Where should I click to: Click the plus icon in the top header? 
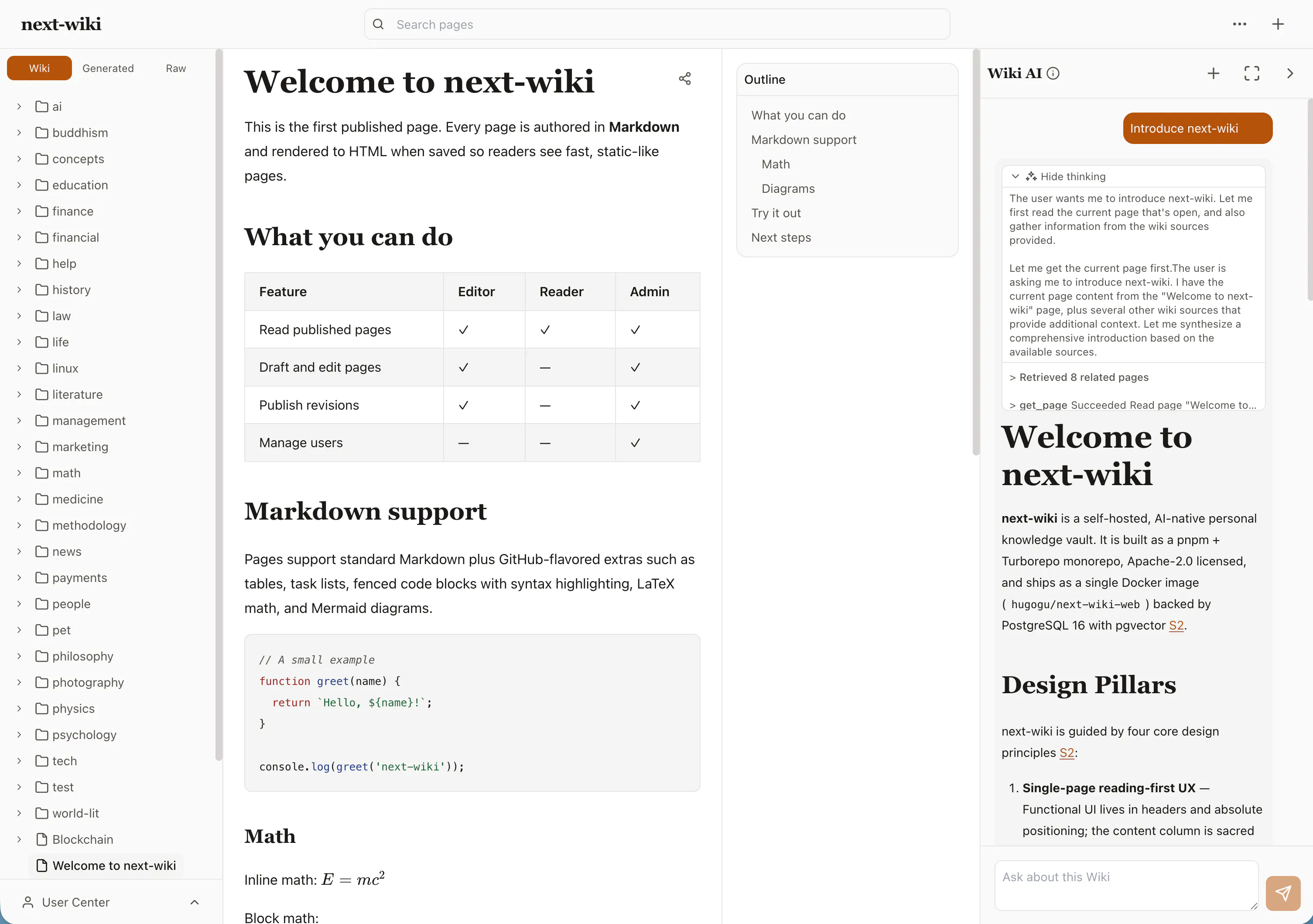1278,24
